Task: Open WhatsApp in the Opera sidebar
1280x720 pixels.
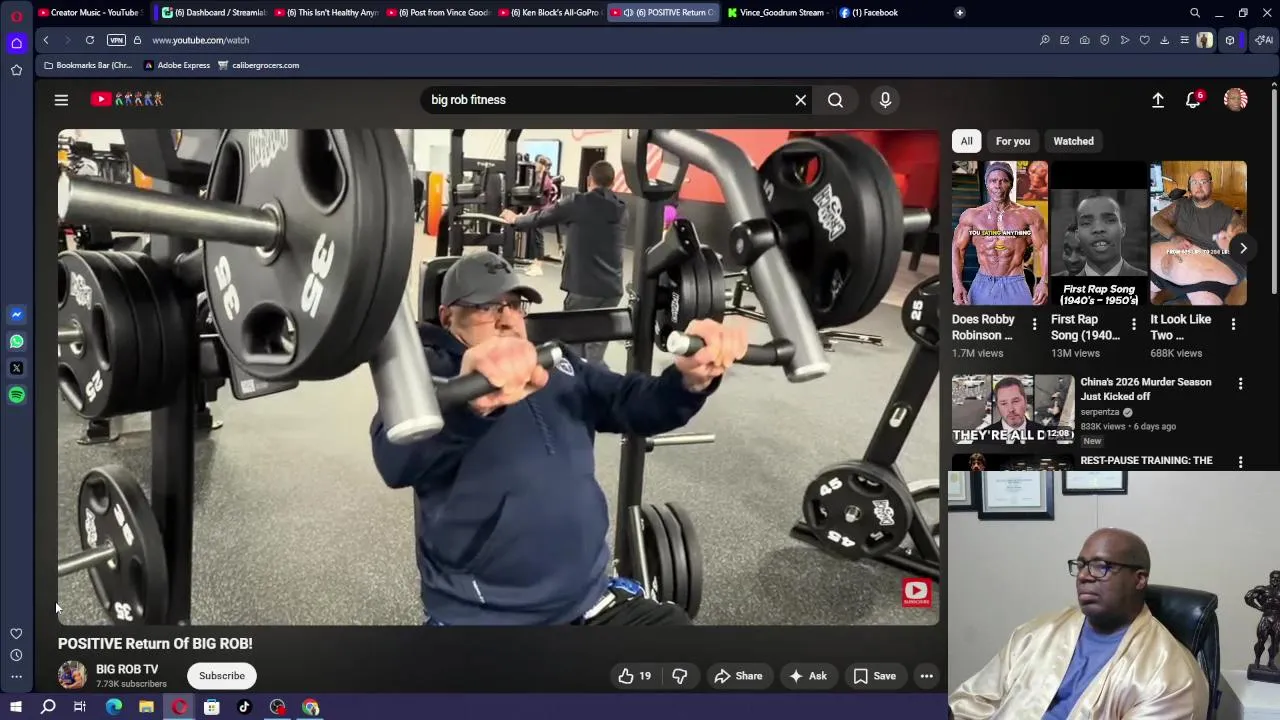Action: pyautogui.click(x=16, y=341)
